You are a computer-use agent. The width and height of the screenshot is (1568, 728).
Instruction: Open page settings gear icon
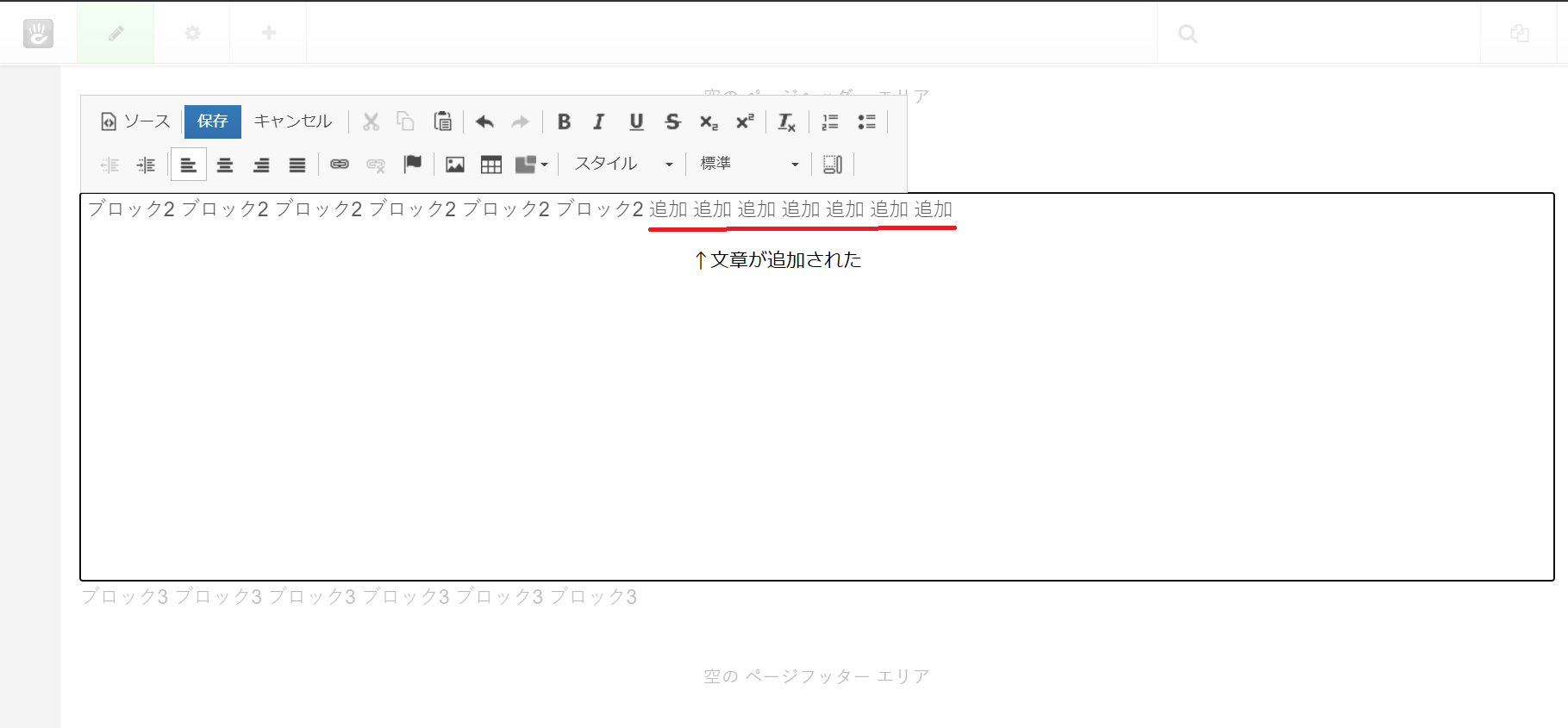(192, 33)
